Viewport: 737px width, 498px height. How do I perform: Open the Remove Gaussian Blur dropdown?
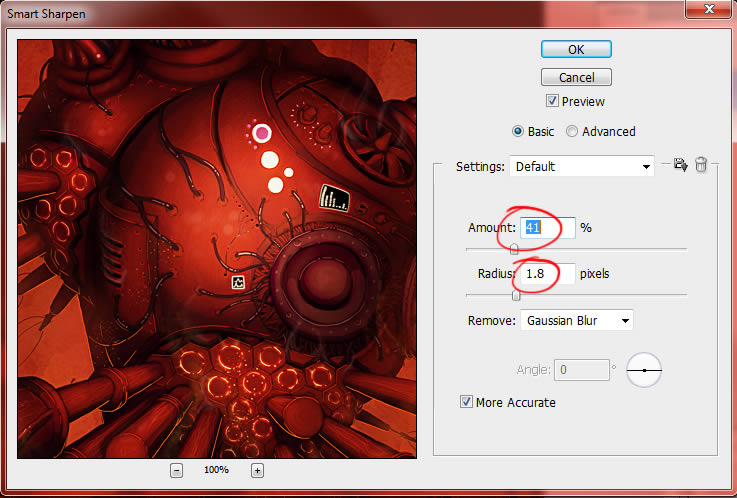coord(577,320)
